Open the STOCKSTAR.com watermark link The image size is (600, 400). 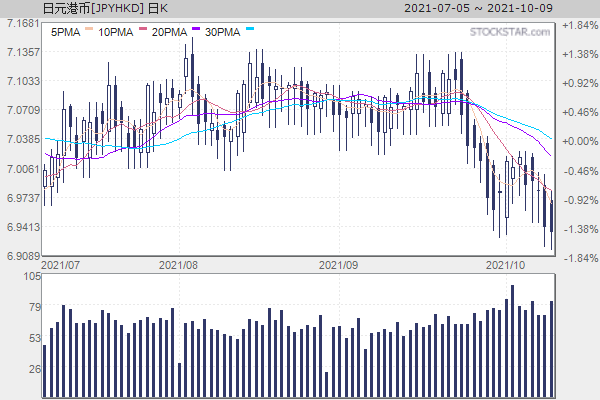coord(510,32)
